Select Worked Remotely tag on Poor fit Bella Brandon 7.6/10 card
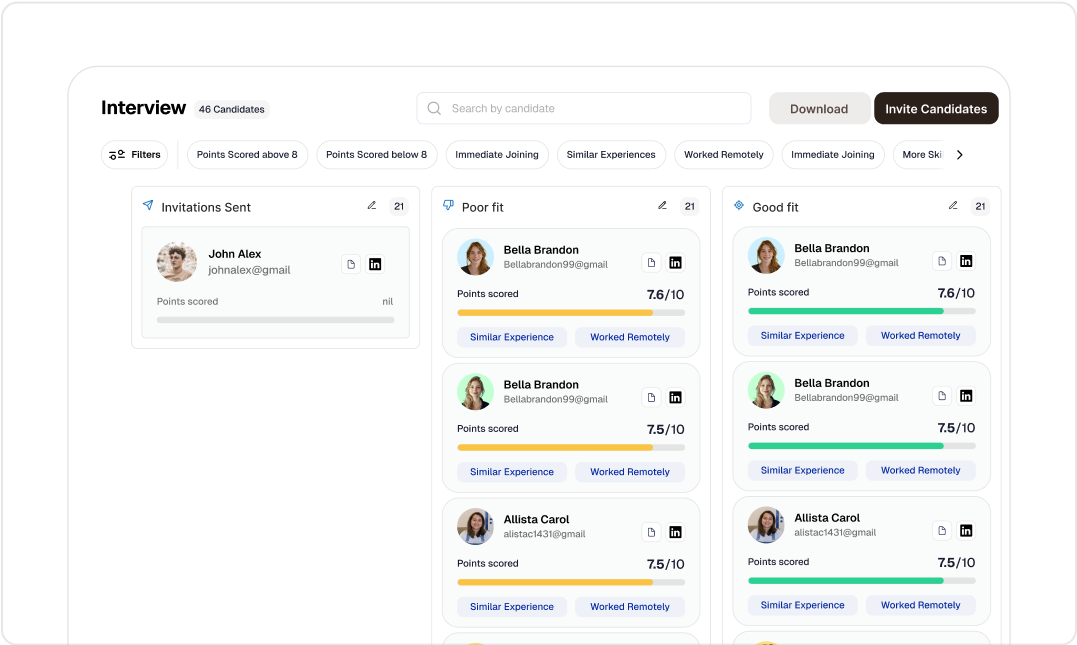 coord(630,337)
